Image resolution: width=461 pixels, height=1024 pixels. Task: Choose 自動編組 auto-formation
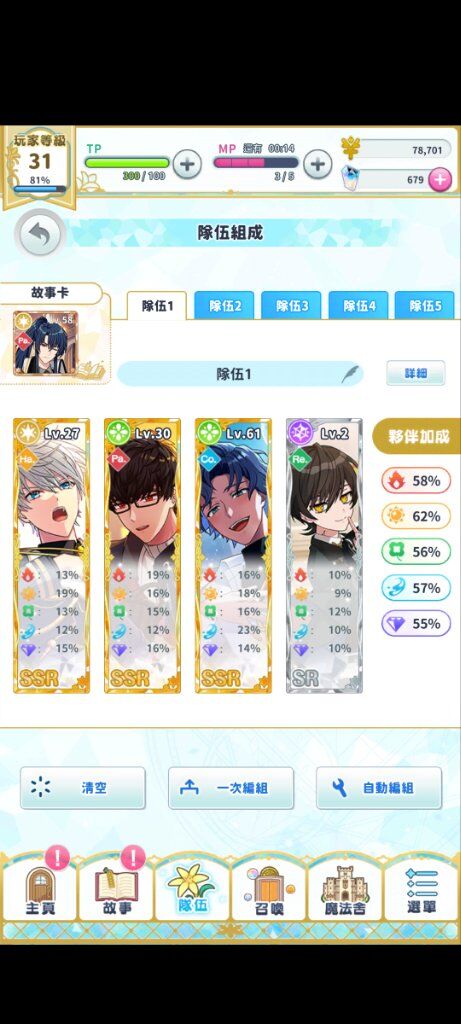tap(379, 788)
